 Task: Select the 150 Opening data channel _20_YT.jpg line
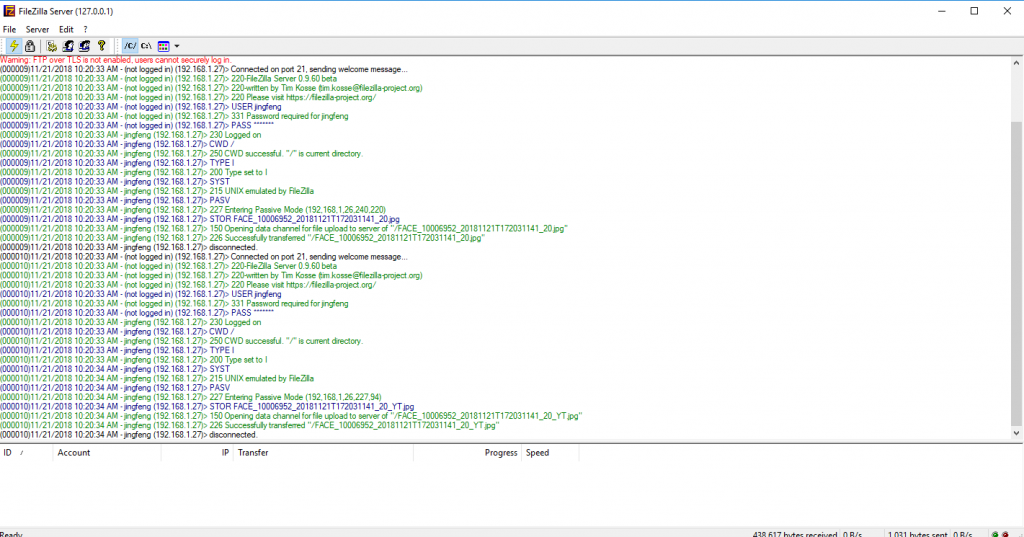click(291, 416)
